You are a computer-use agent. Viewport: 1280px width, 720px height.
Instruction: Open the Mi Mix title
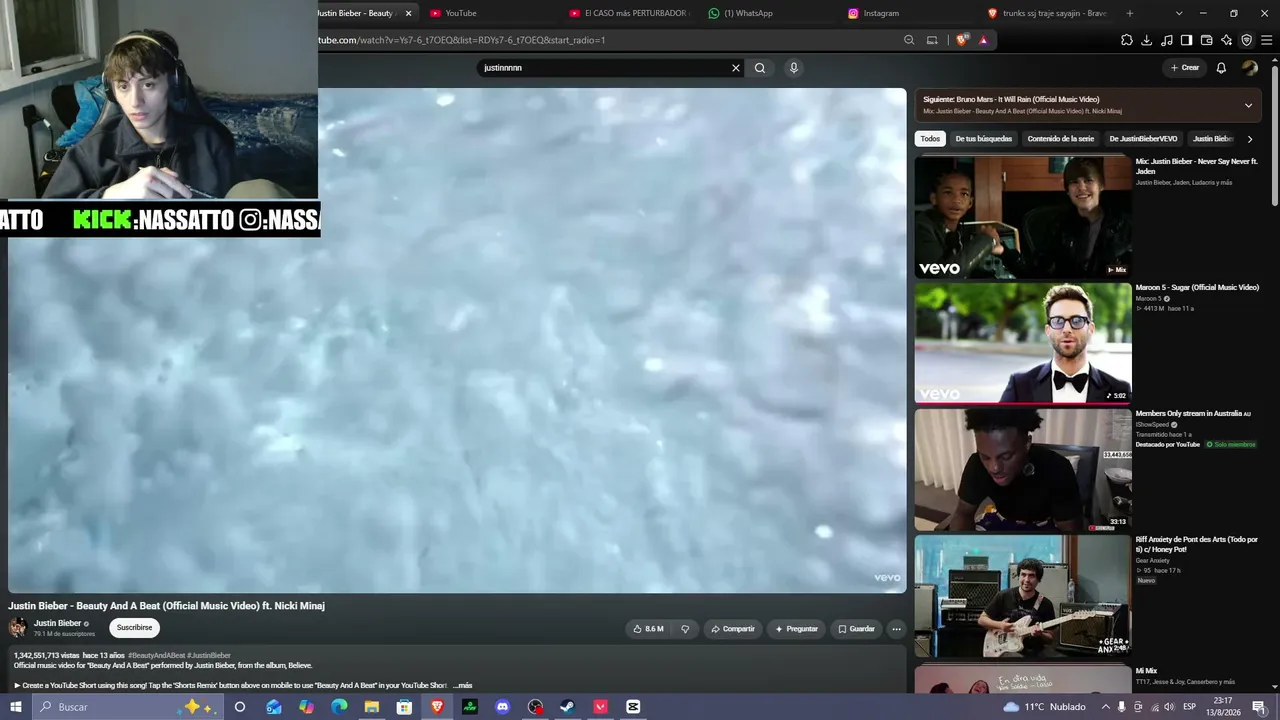pyautogui.click(x=1146, y=671)
